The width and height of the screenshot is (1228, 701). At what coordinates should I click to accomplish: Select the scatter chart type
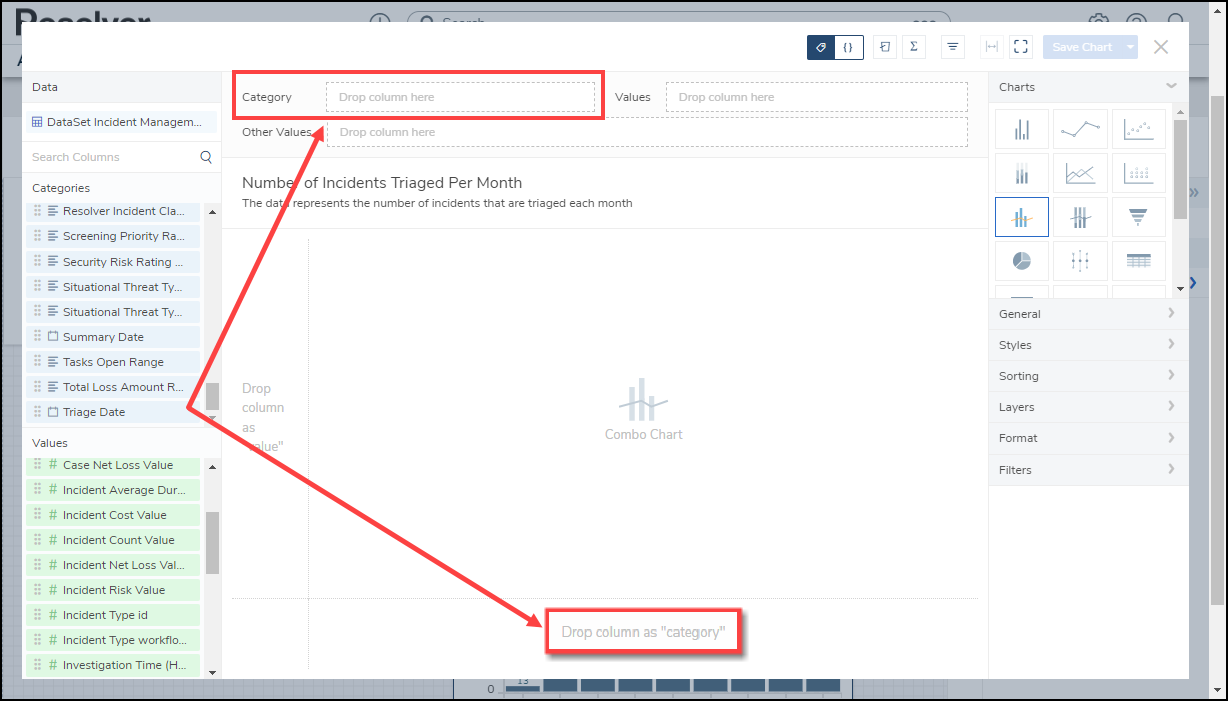tap(1138, 130)
